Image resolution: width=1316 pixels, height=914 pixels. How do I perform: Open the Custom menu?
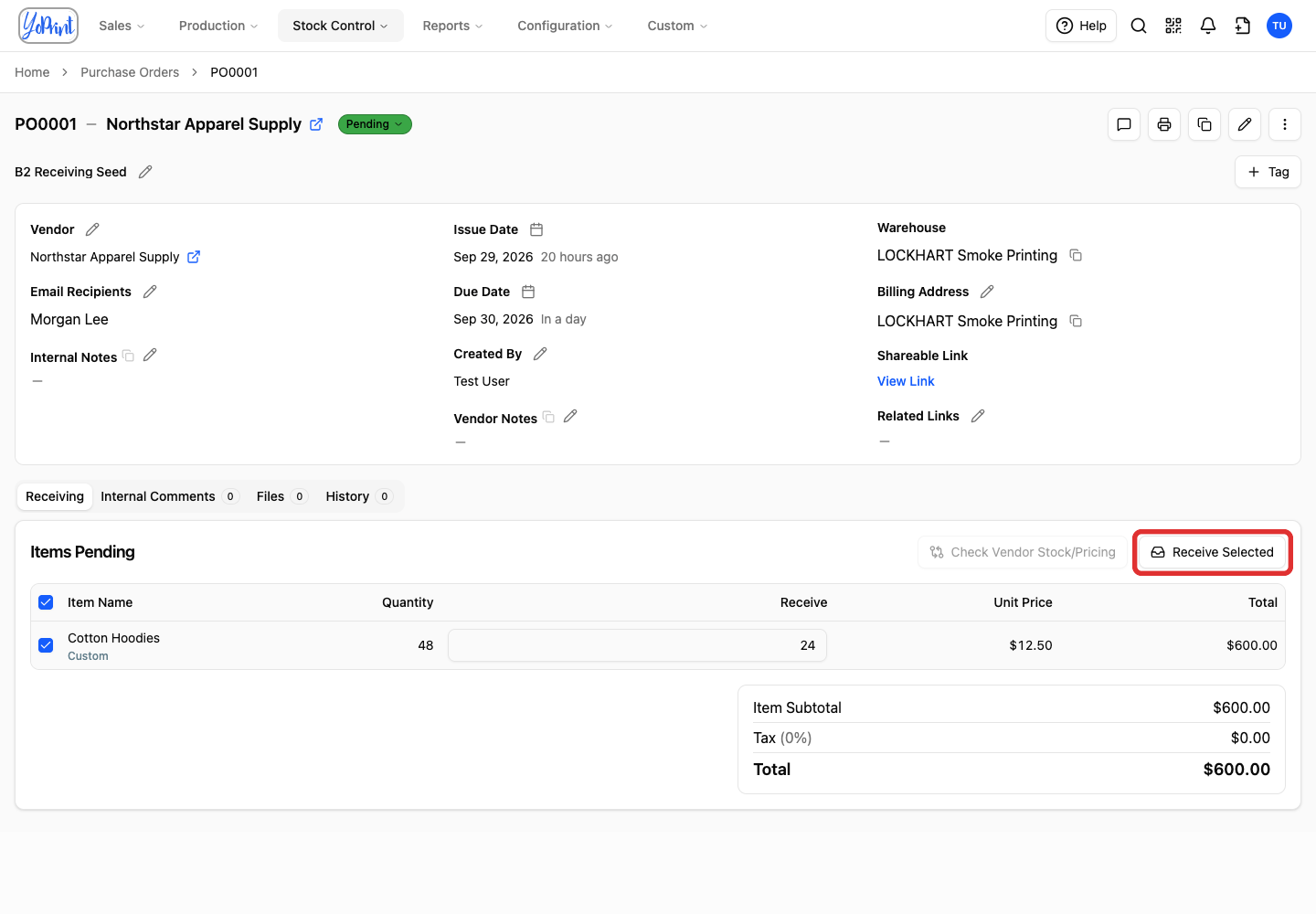tap(677, 26)
